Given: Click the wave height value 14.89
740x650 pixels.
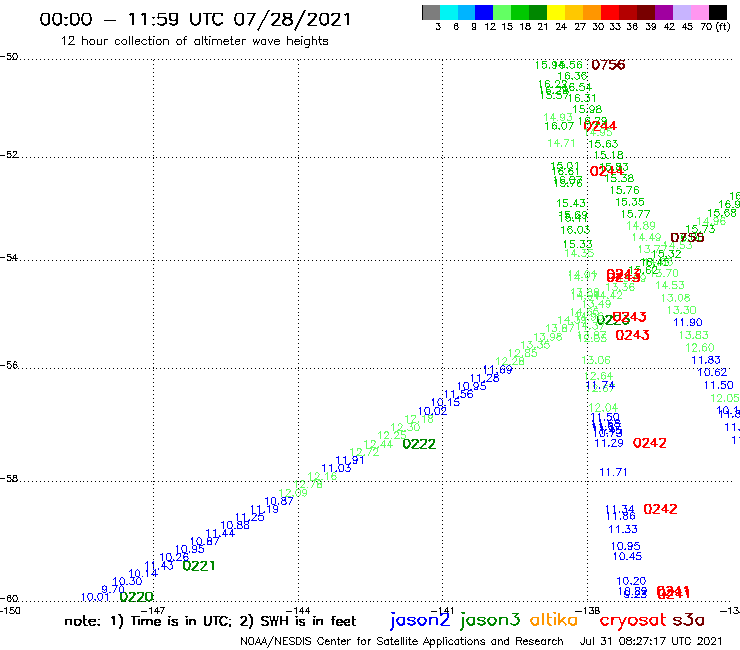Looking at the screenshot, I should pos(641,226).
